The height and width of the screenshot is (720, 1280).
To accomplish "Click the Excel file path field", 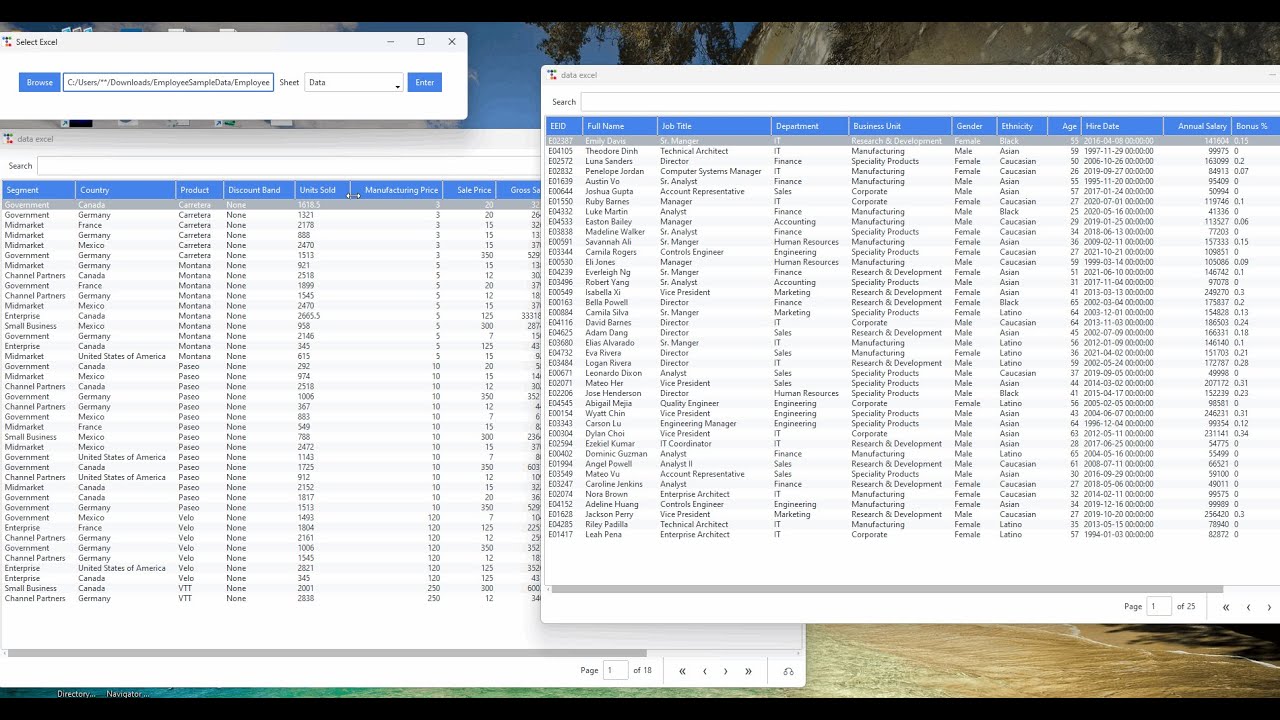I will [x=168, y=83].
